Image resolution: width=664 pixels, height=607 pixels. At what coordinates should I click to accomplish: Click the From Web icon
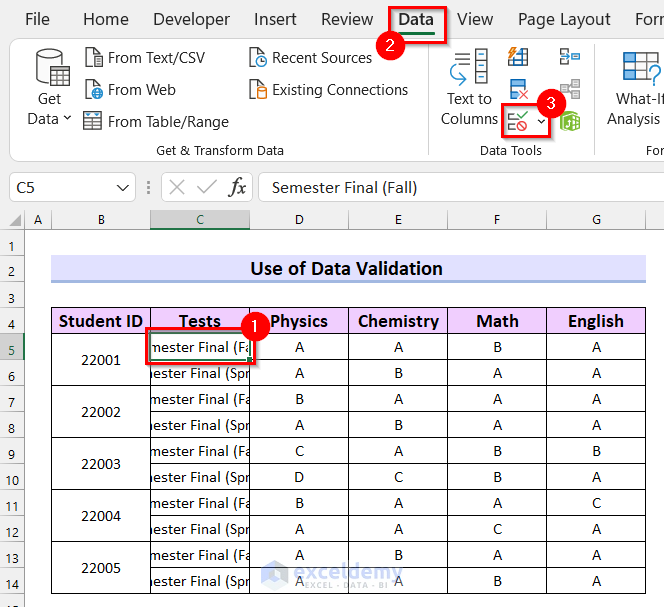tap(93, 90)
